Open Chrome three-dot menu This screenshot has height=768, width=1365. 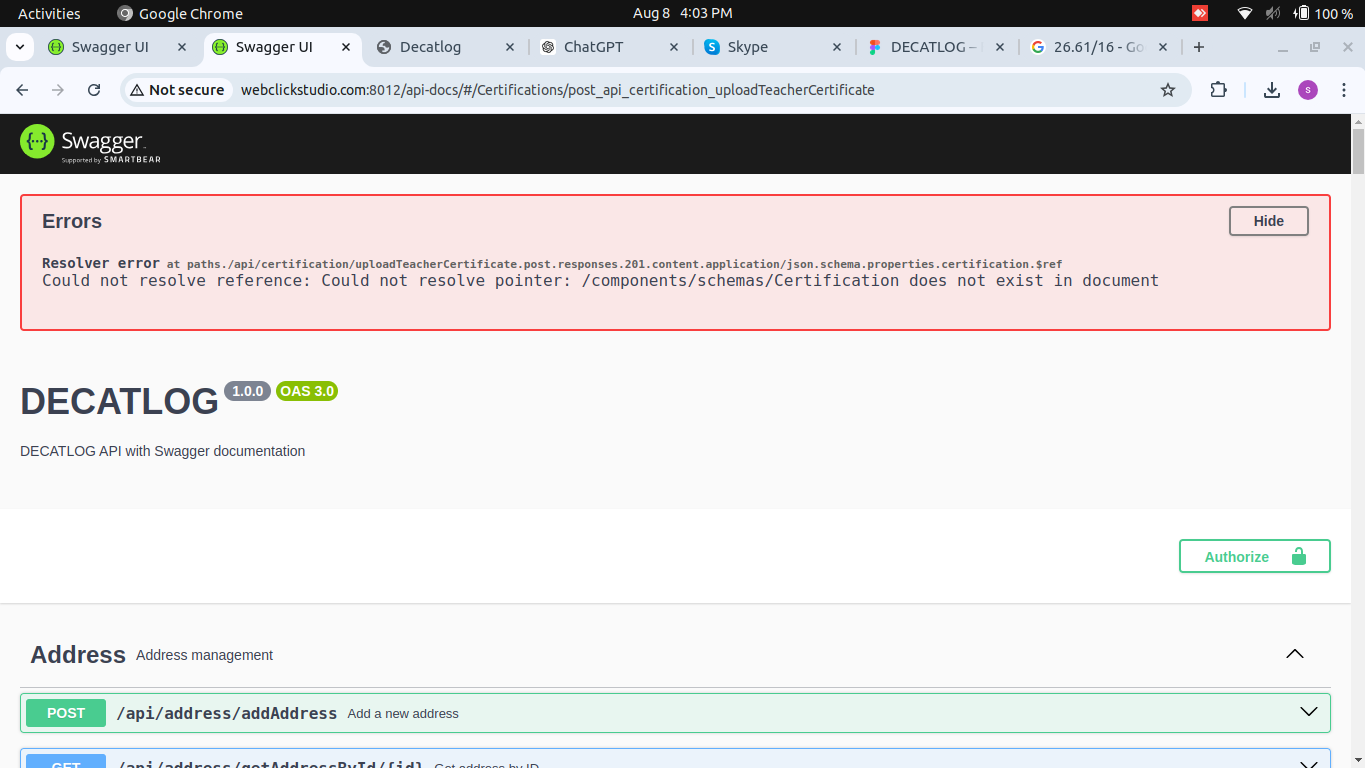click(x=1343, y=90)
